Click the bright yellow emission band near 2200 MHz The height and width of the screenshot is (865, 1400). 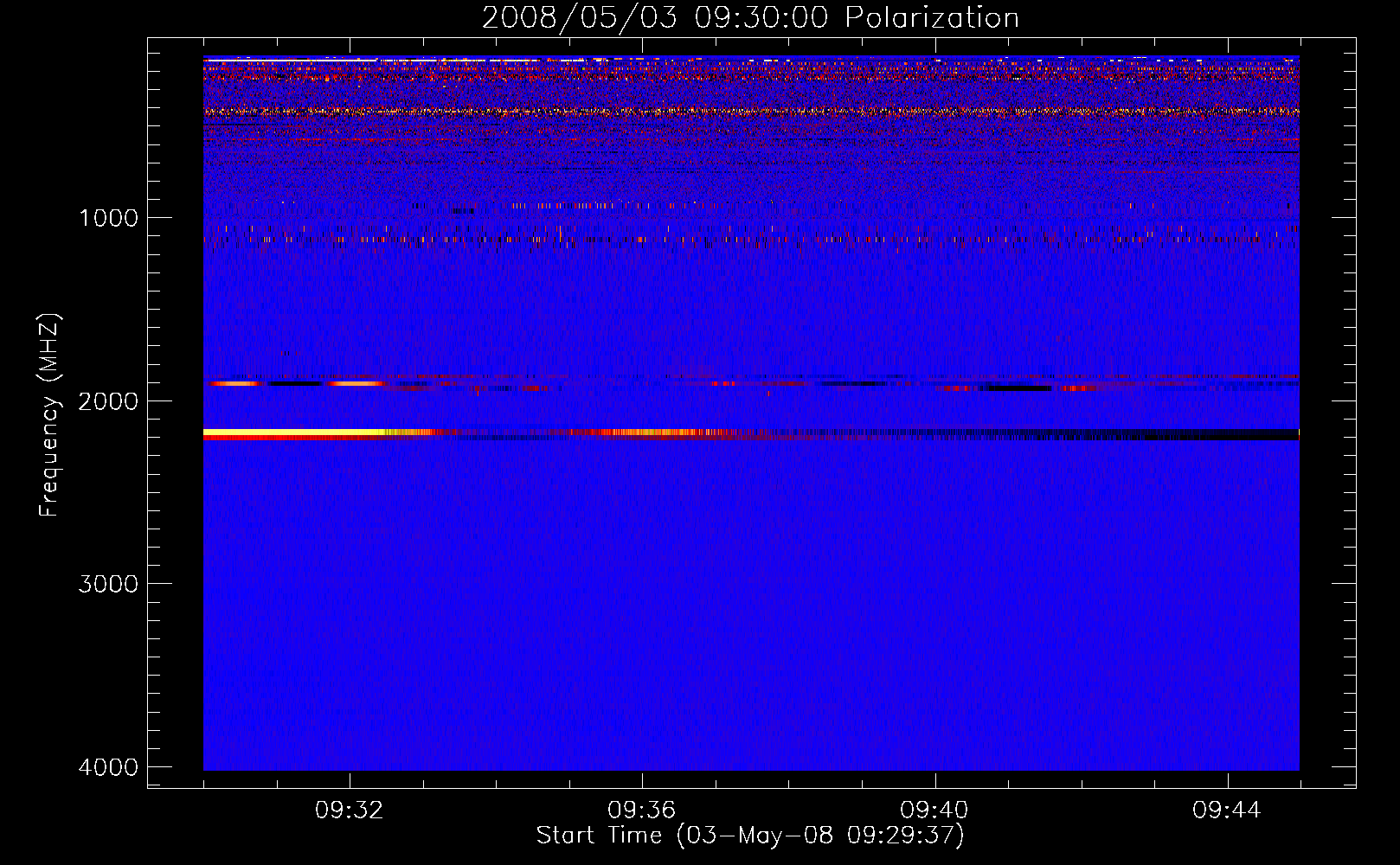point(294,432)
